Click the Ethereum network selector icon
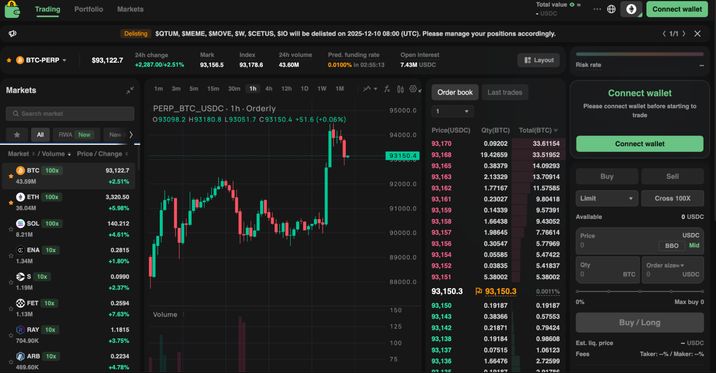The image size is (716, 373). click(631, 9)
